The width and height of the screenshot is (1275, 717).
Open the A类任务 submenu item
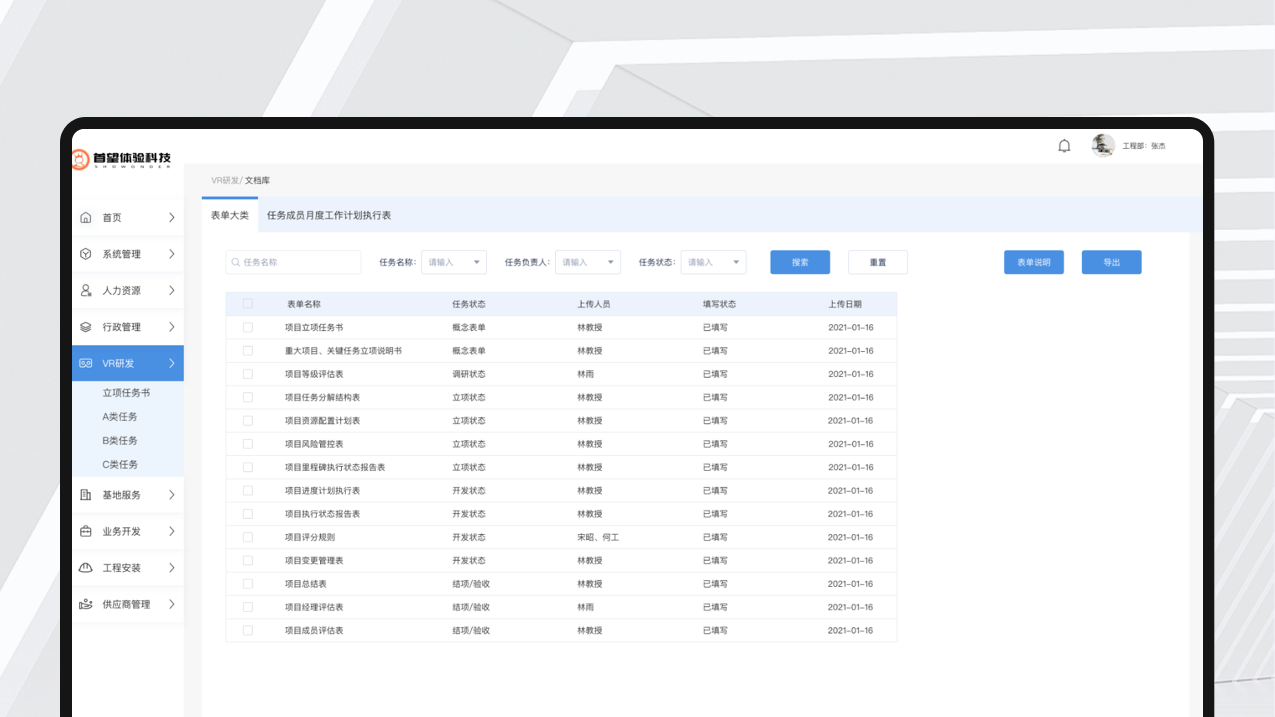(120, 417)
